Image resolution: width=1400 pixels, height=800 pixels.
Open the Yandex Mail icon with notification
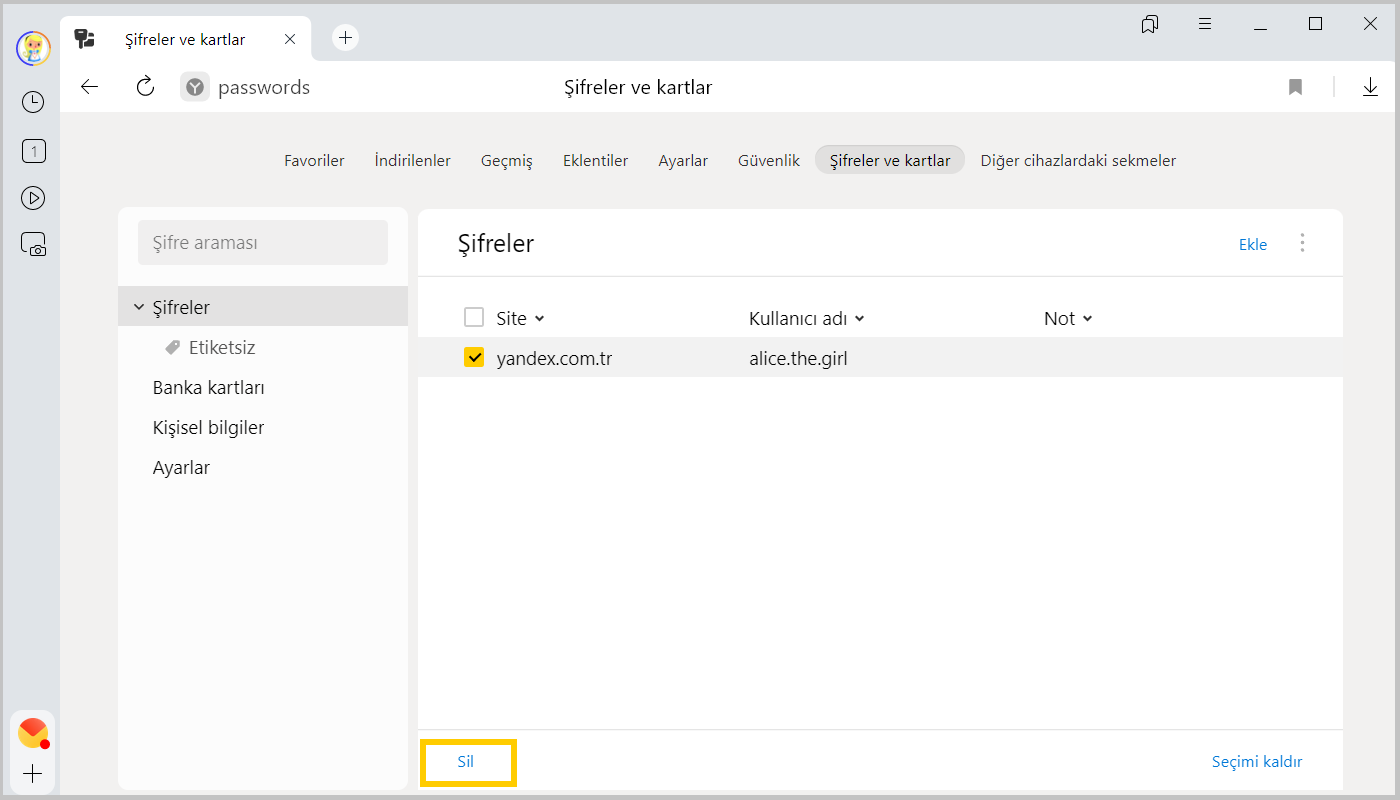[x=33, y=733]
